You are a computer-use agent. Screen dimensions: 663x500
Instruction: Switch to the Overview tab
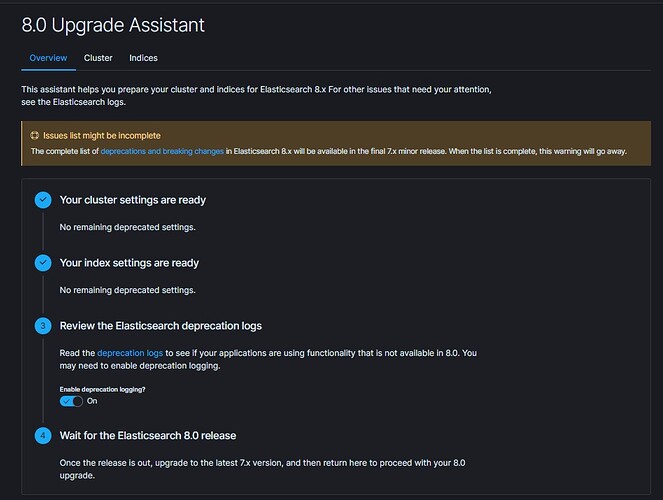point(48,58)
